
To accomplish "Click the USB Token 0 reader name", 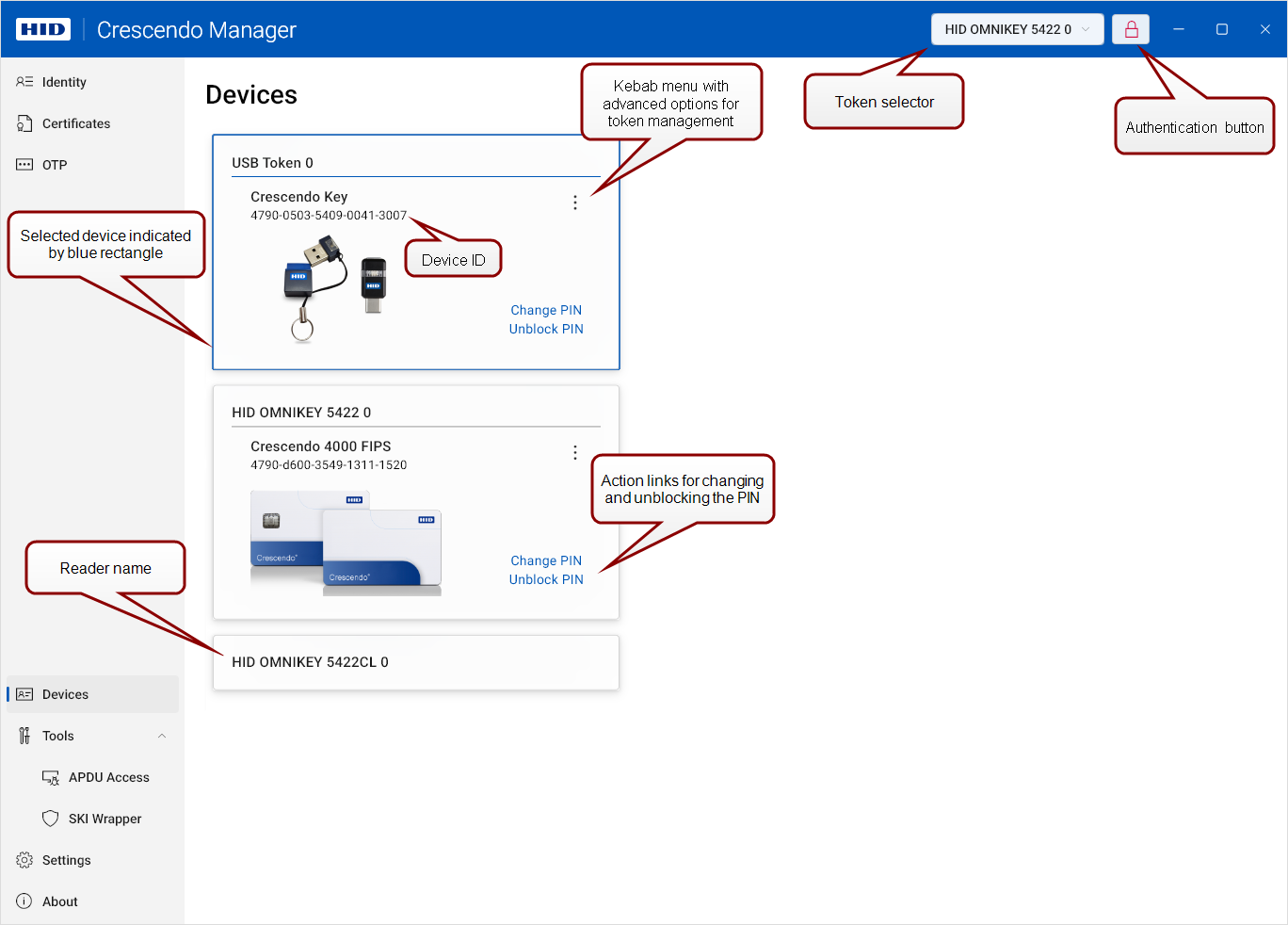I will coord(273,163).
